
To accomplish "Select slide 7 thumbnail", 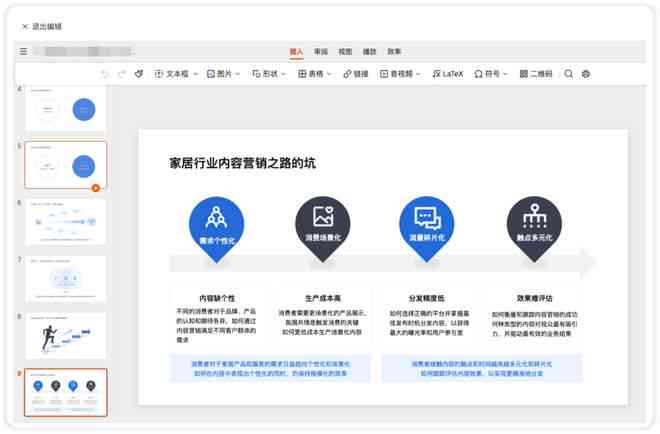I will 66,279.
